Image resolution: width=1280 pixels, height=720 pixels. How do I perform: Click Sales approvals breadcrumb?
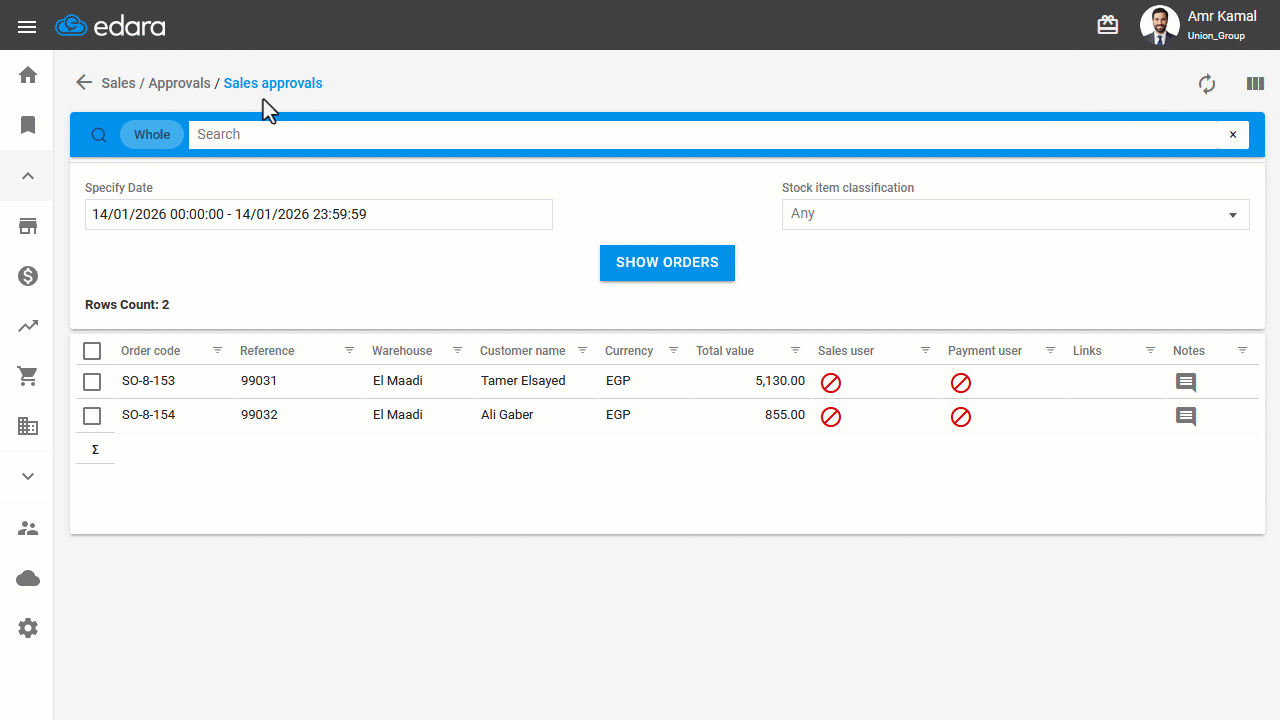[273, 83]
